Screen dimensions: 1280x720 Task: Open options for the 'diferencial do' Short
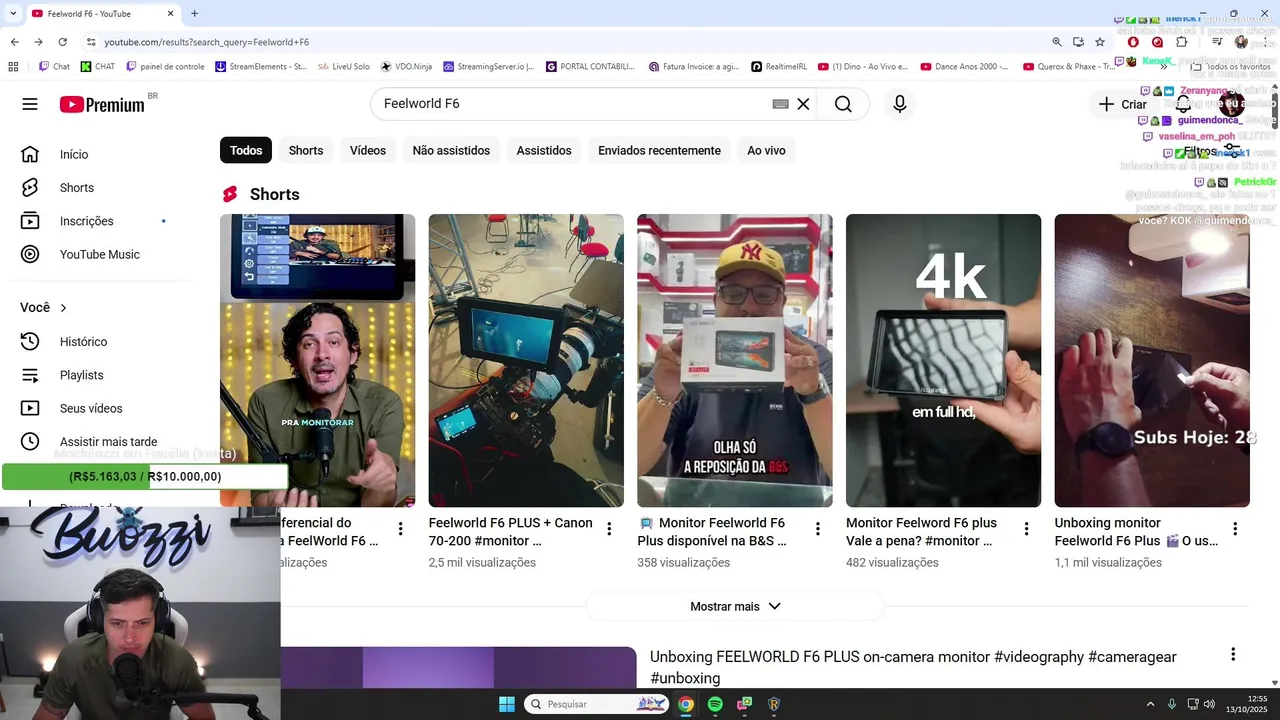point(400,529)
